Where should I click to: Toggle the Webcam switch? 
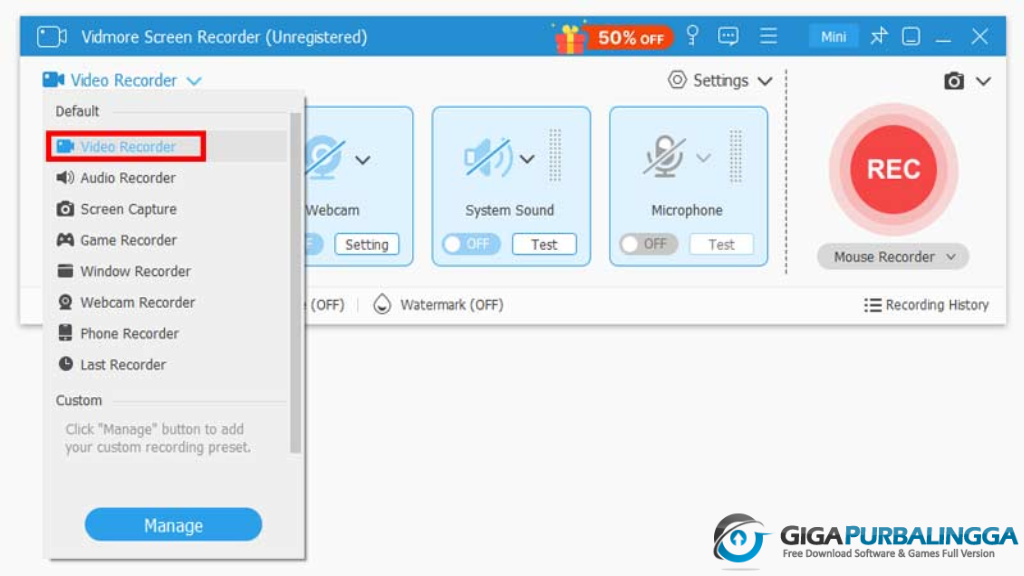(x=313, y=244)
